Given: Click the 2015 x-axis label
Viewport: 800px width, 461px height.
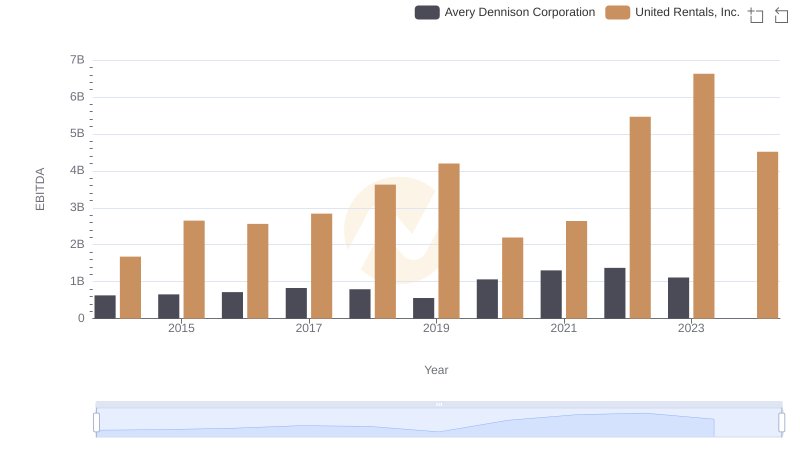Looking at the screenshot, I should click(181, 328).
